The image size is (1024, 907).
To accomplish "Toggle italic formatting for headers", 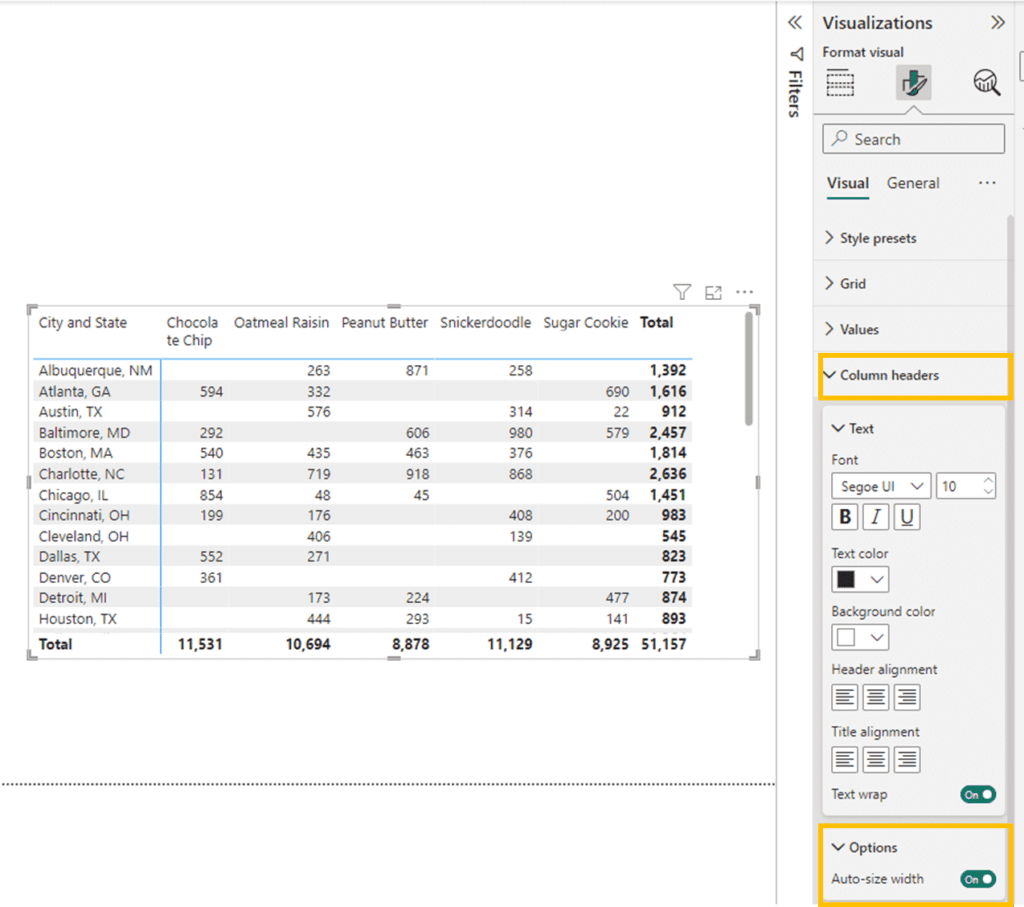I will tap(875, 517).
